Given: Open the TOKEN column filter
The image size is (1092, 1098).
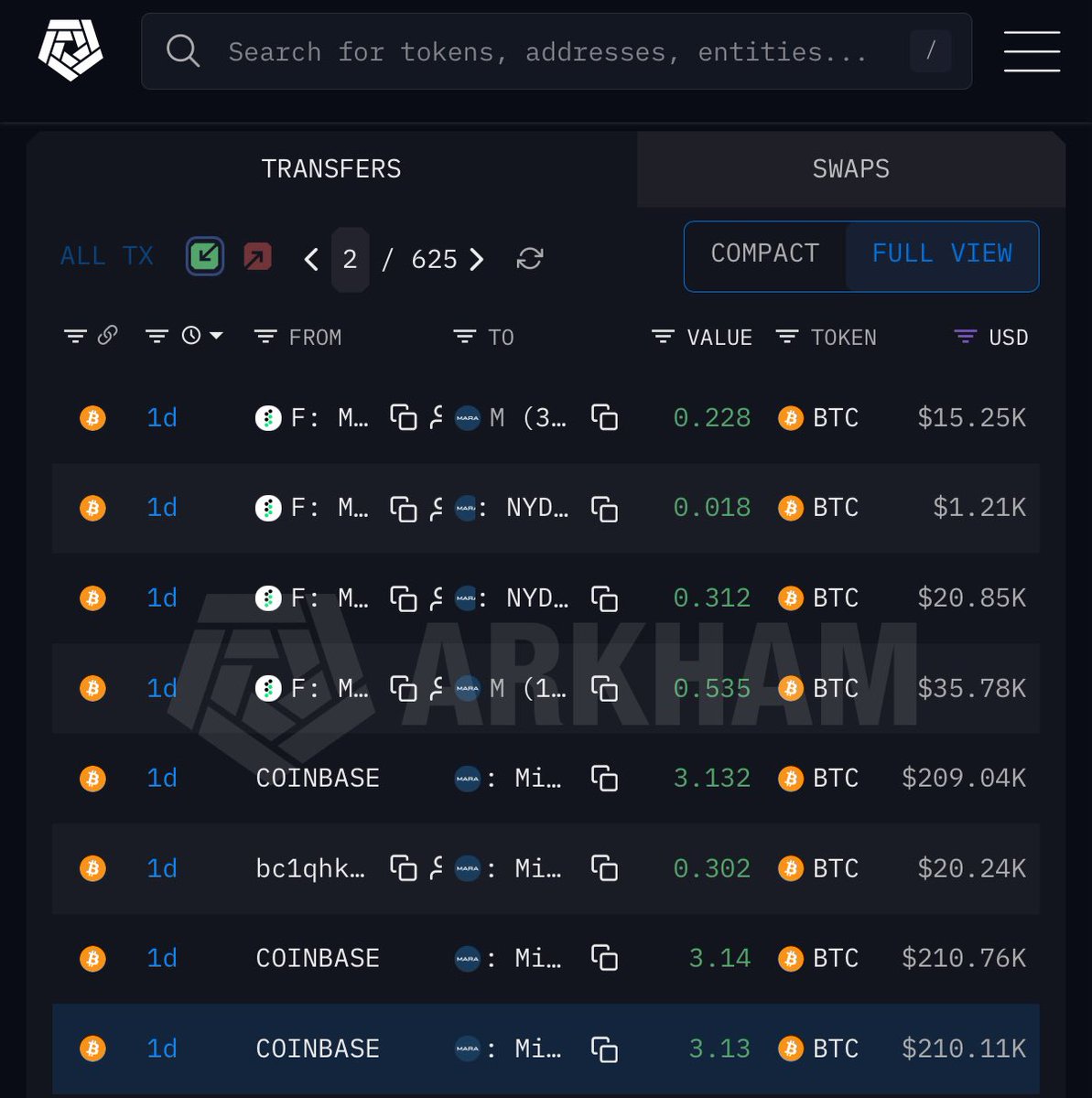Looking at the screenshot, I should coord(786,338).
